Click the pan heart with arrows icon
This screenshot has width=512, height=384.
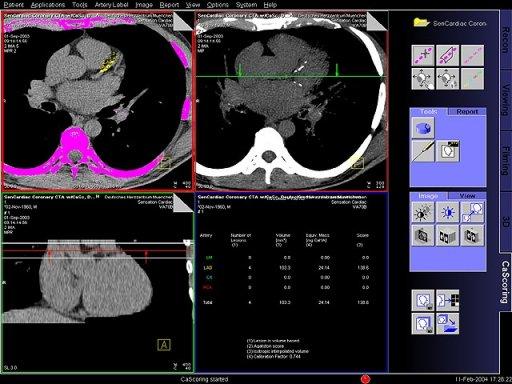447,79
